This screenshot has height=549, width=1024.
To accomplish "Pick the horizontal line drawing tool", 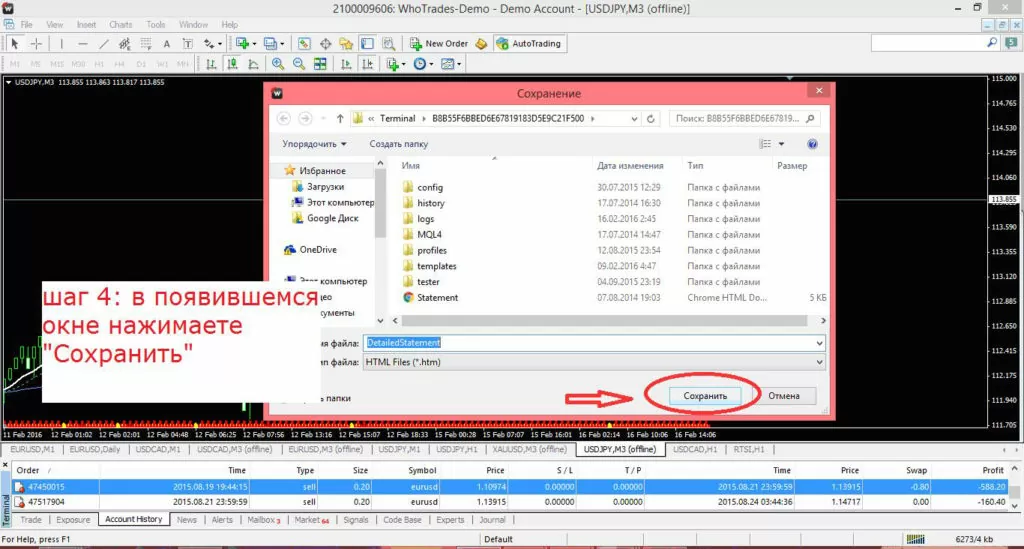I will pyautogui.click(x=83, y=44).
